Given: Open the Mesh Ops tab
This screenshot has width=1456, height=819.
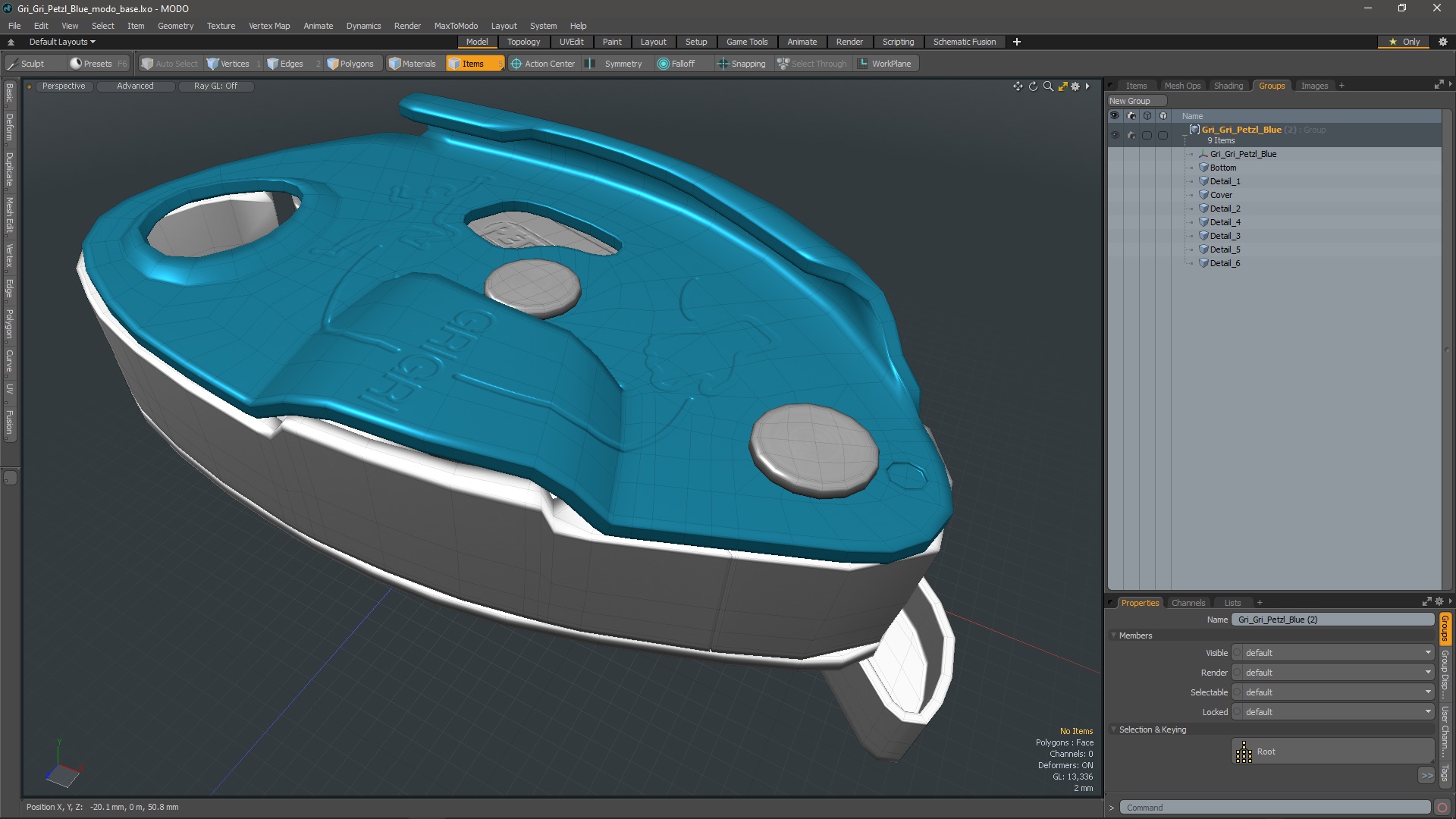Looking at the screenshot, I should click(x=1182, y=86).
